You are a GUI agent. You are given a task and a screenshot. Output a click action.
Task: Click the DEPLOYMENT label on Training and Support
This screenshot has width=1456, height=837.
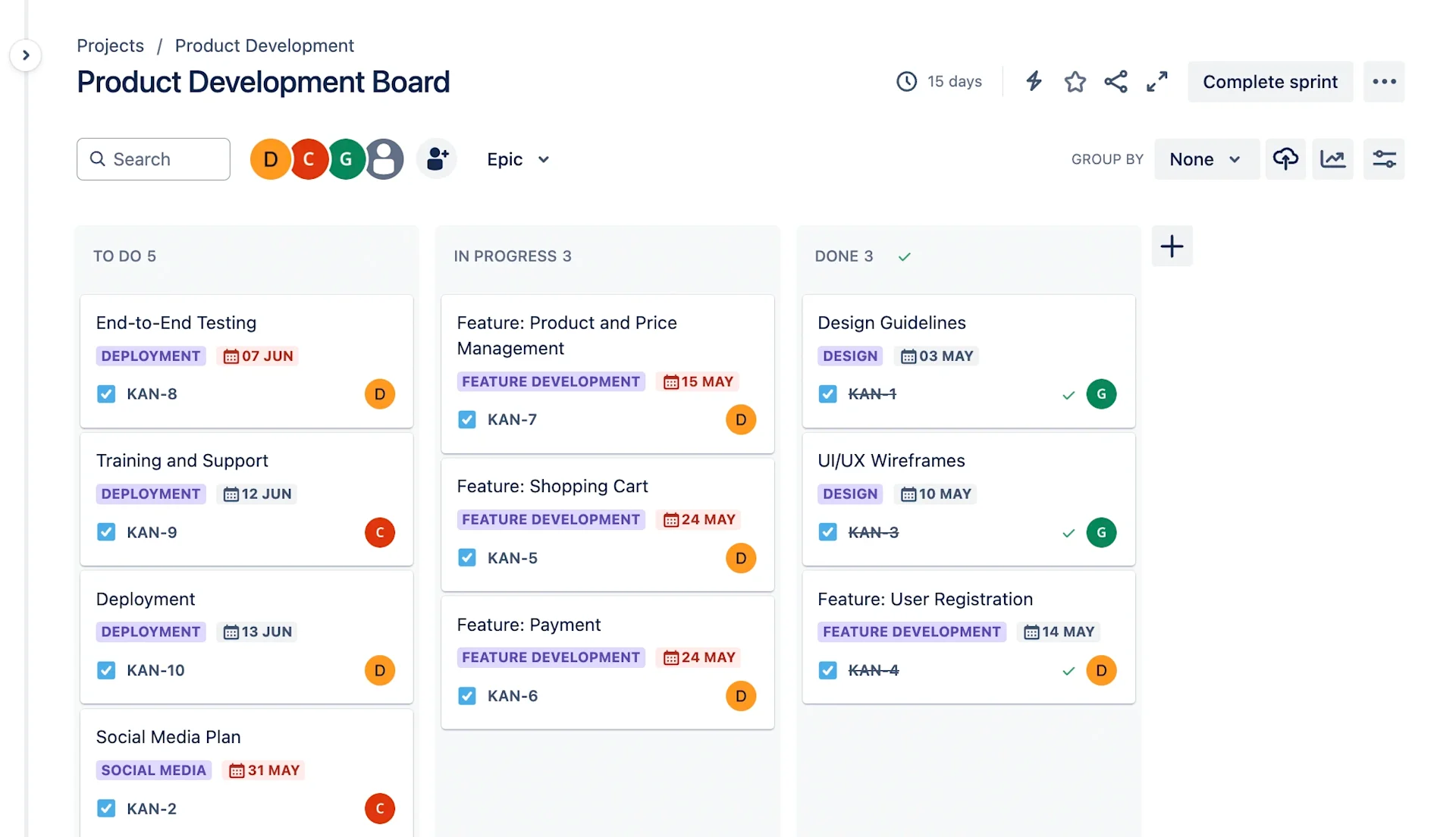click(151, 494)
